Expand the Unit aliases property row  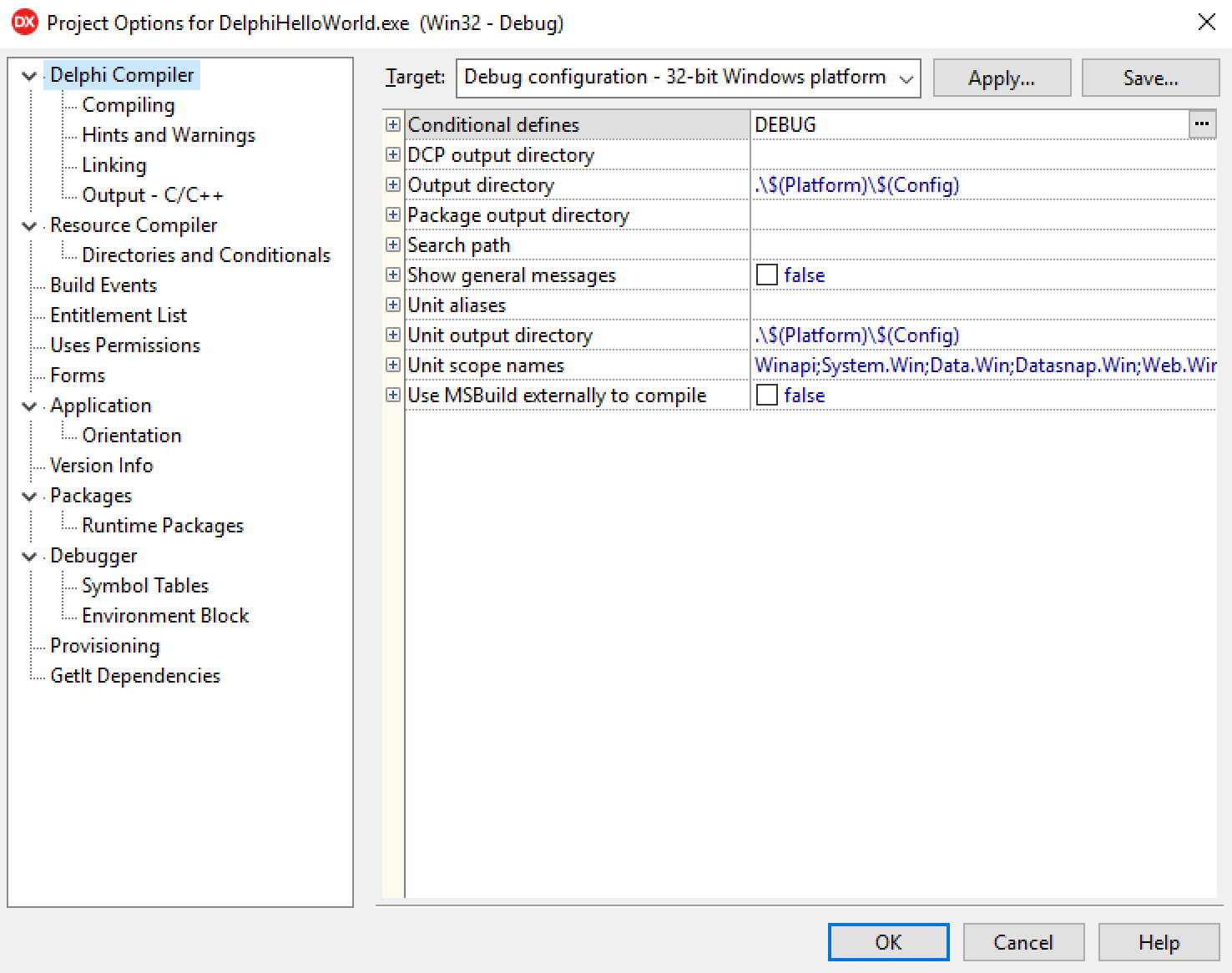[393, 305]
